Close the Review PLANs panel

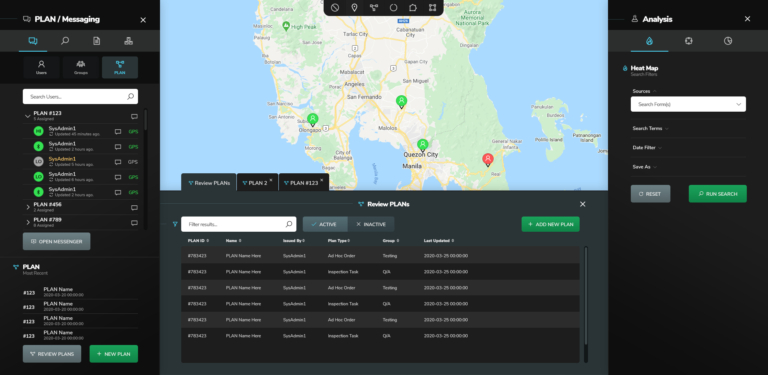coord(582,204)
